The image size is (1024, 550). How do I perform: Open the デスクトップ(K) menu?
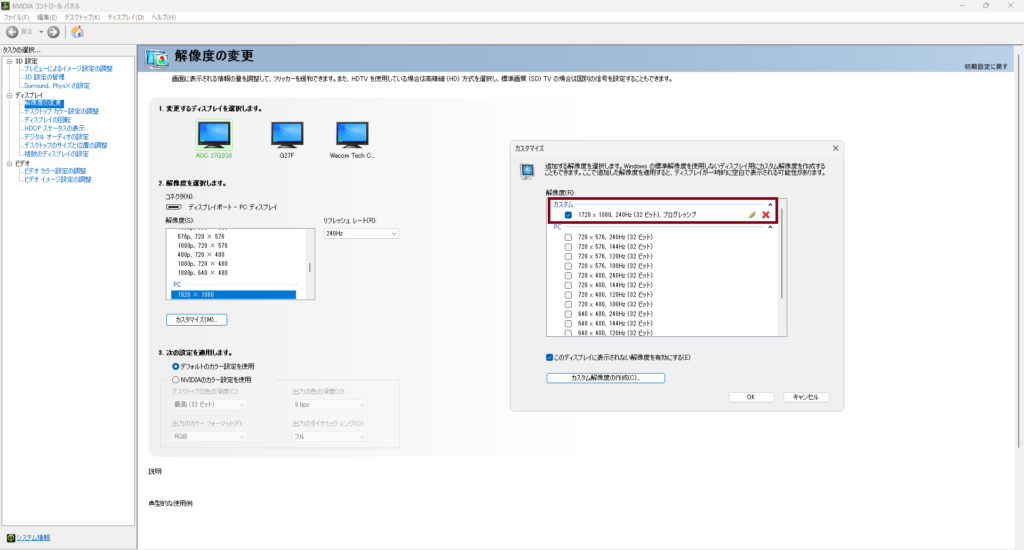81,17
